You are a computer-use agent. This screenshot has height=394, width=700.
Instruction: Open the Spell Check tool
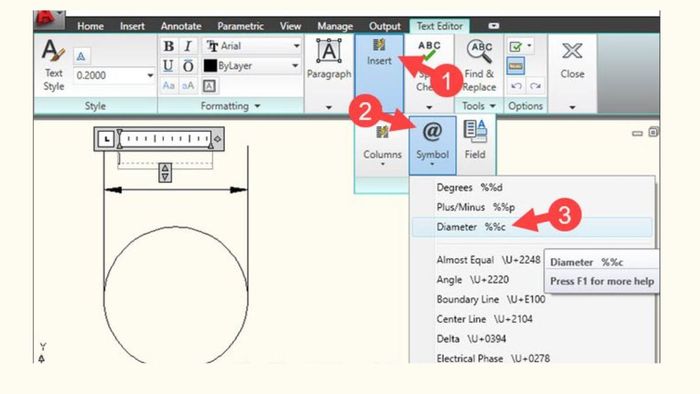click(429, 65)
